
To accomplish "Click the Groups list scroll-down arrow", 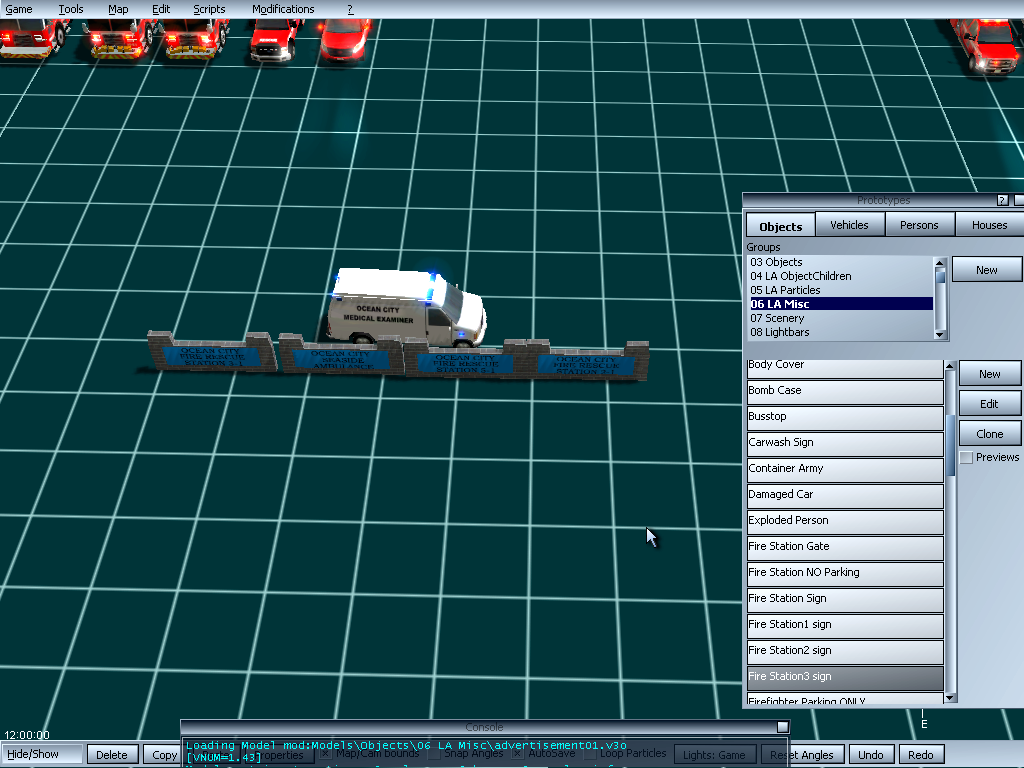I will [940, 334].
